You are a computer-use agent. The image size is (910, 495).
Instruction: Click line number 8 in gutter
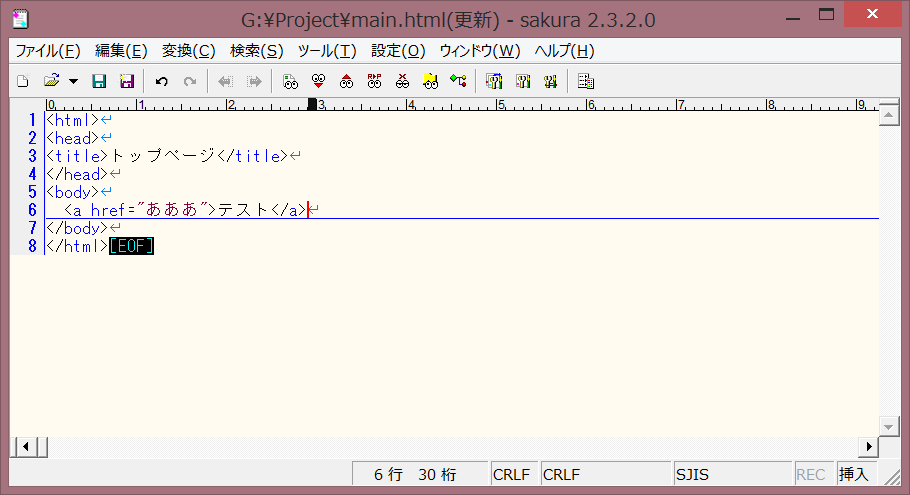click(32, 246)
